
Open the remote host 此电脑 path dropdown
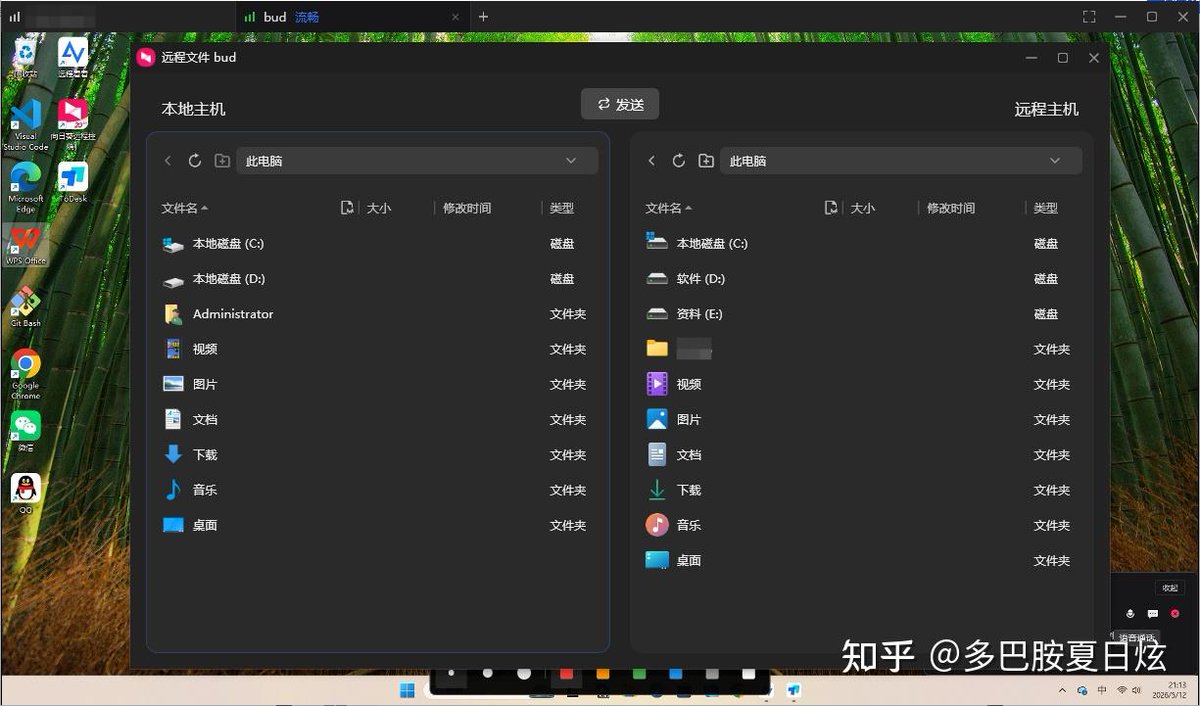tap(901, 161)
